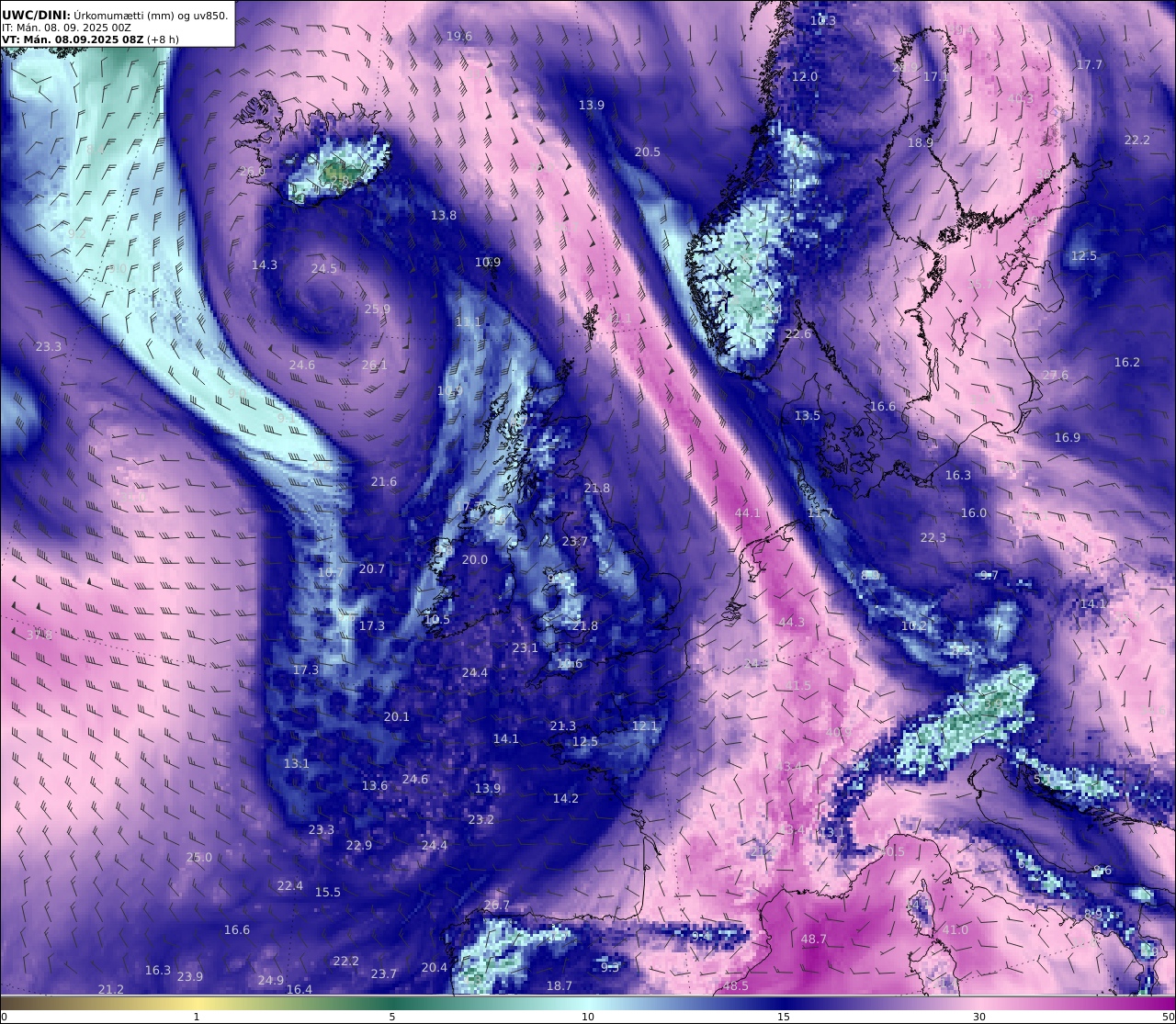Viewport: 1176px width, 1024px height.
Task: Click the 14.2 value in the Channel approaches
Action: tap(566, 799)
